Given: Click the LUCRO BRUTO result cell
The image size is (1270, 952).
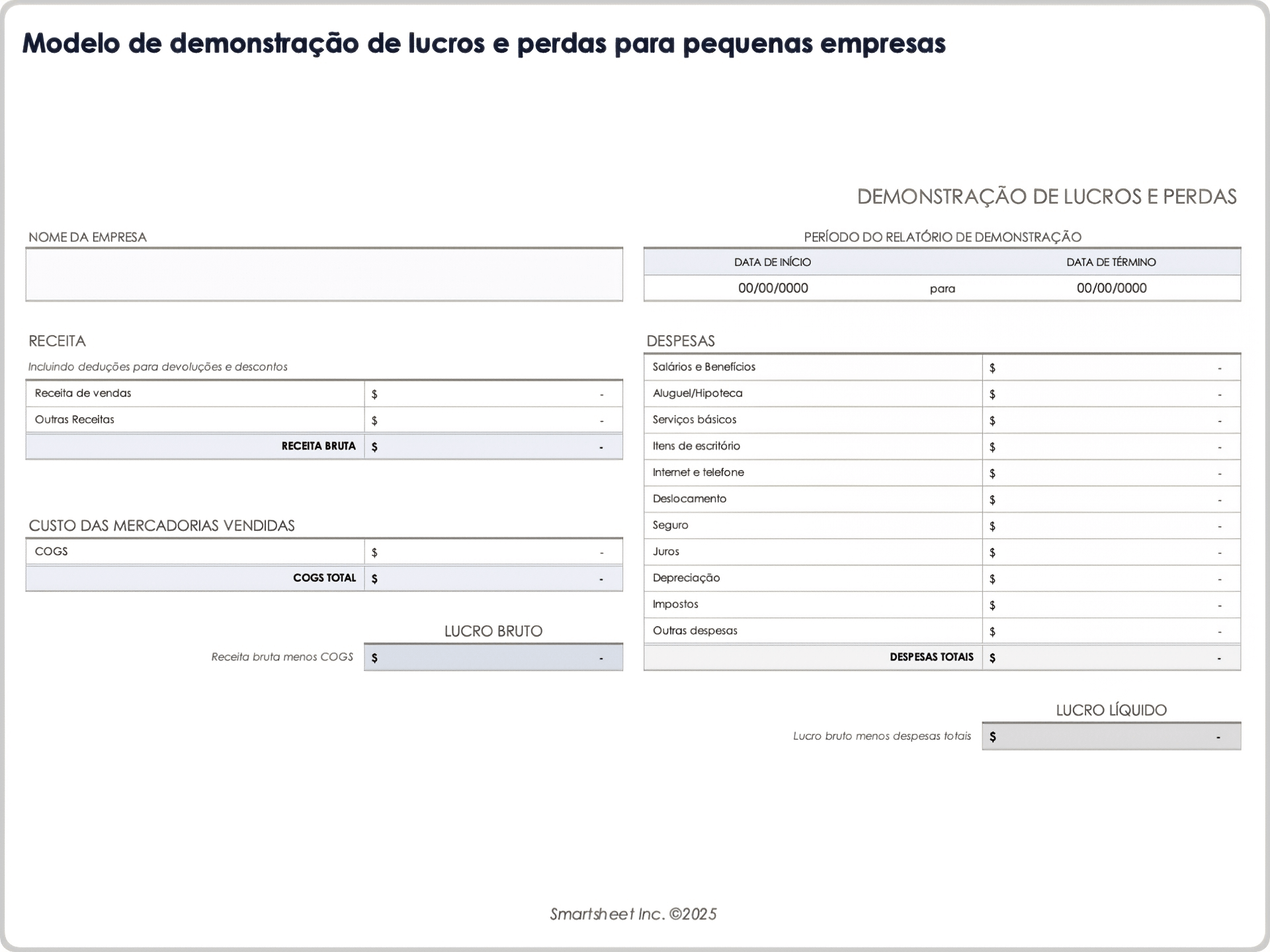Looking at the screenshot, I should 493,656.
